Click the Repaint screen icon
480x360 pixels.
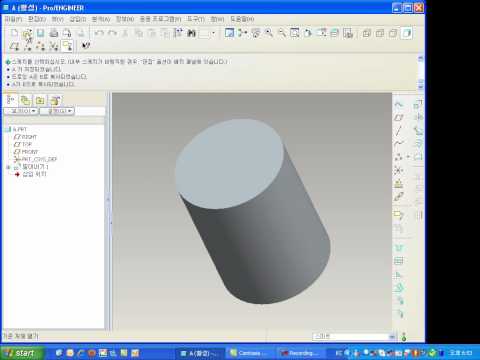coord(229,33)
